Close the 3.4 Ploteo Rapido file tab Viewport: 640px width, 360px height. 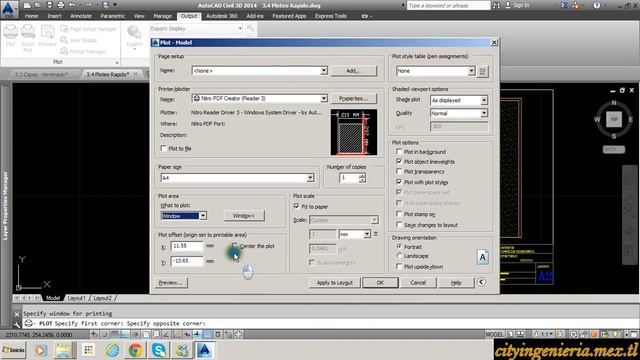pos(136,74)
